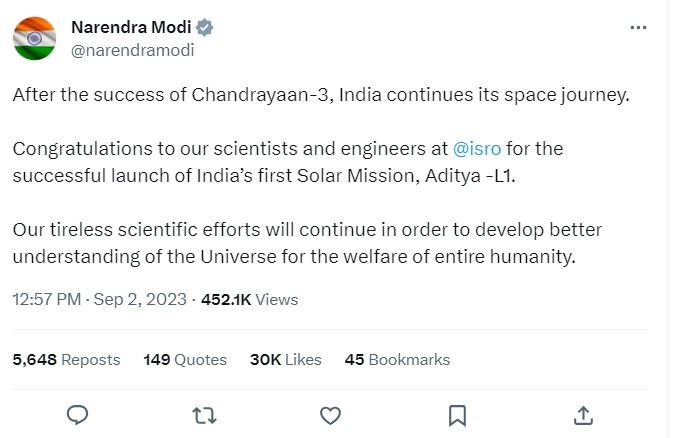Repost the tweet using the retweet icon
The width and height of the screenshot is (673, 438).
pos(204,413)
